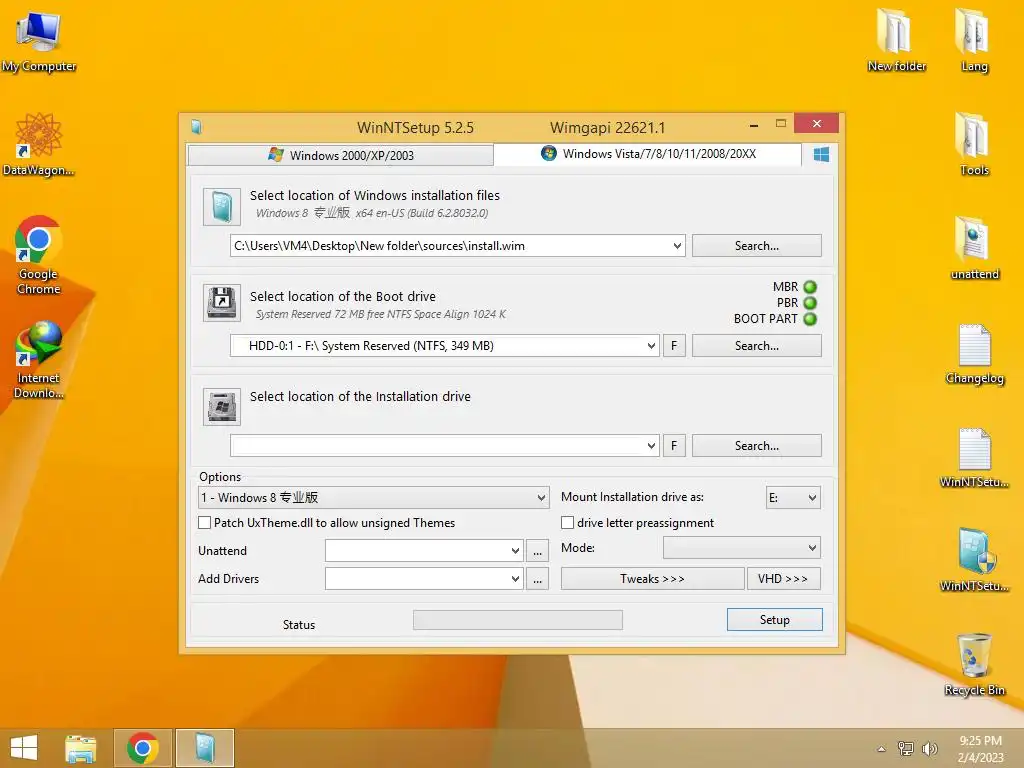1024x768 pixels.
Task: Expand the Add Drivers dropdown
Action: pos(515,579)
